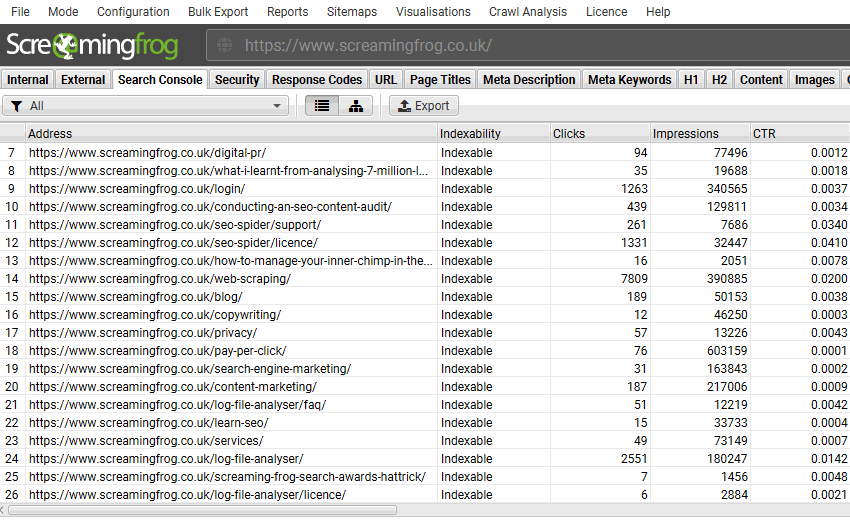The height and width of the screenshot is (520, 850).
Task: Click the URL input field
Action: [527, 46]
